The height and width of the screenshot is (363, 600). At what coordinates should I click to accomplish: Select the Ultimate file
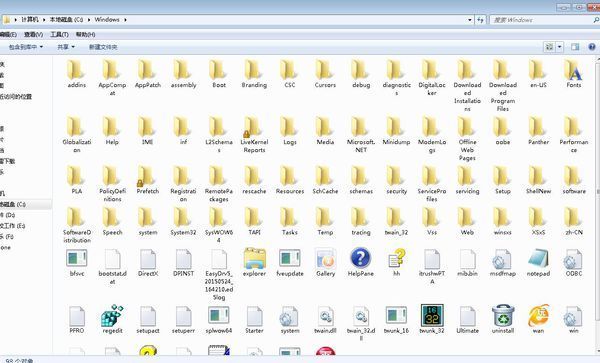[x=467, y=319]
